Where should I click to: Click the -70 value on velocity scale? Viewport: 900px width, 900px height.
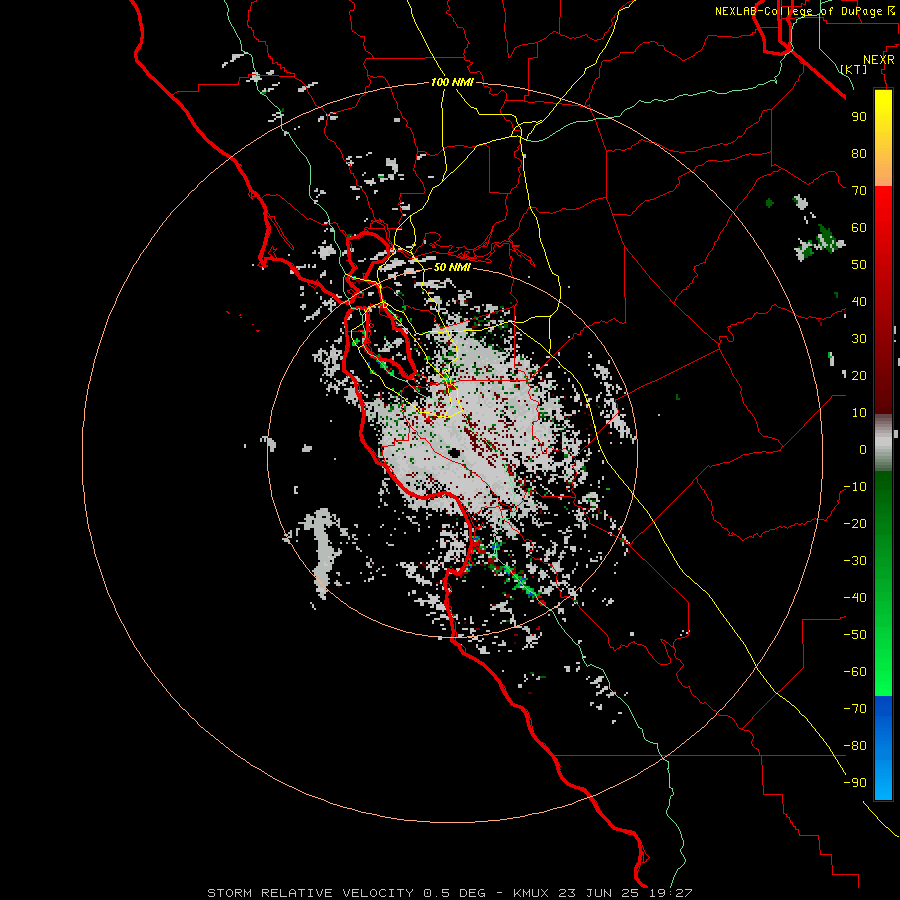click(855, 709)
